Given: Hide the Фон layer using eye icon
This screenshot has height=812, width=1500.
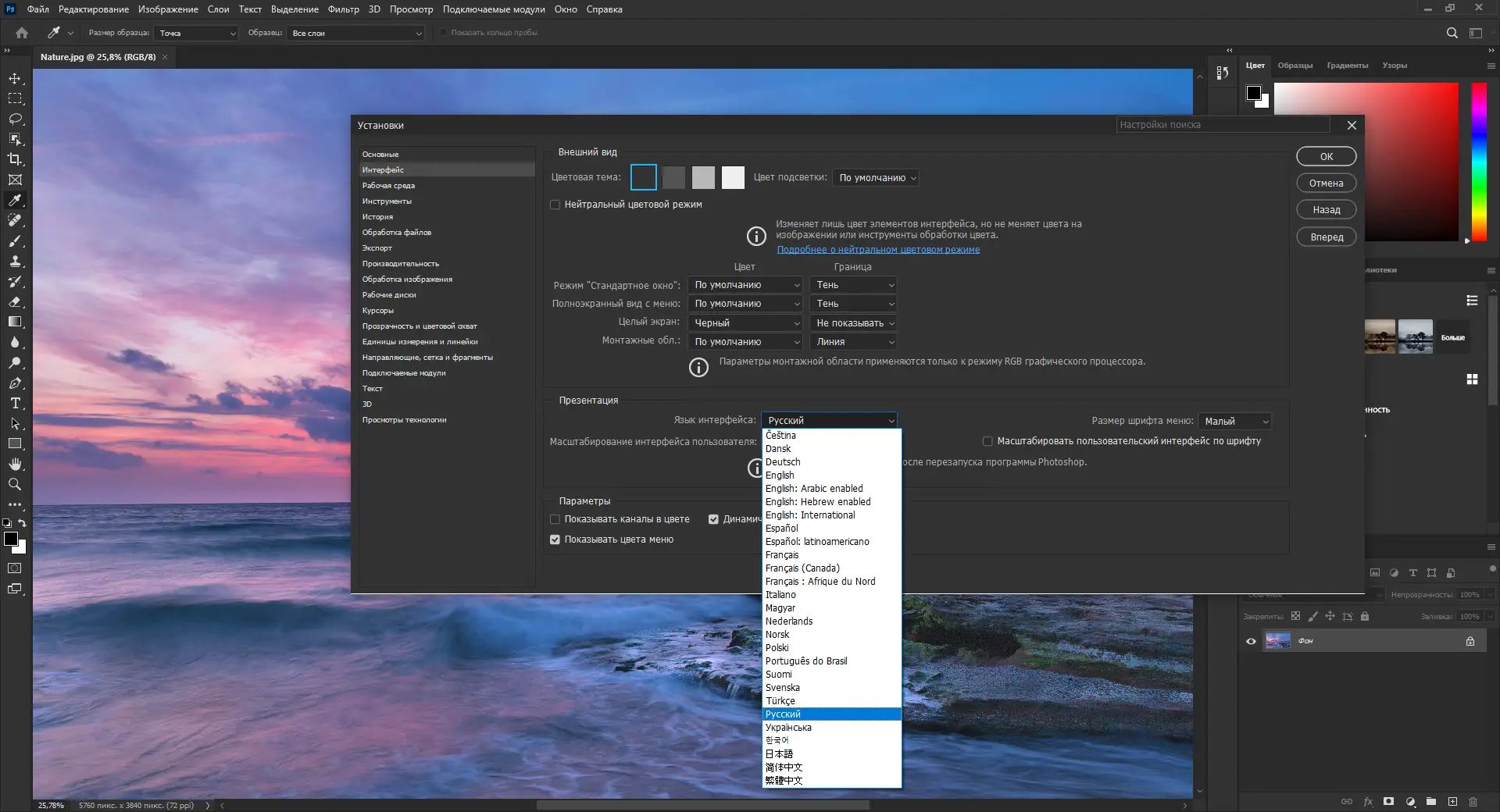Looking at the screenshot, I should click(1251, 641).
